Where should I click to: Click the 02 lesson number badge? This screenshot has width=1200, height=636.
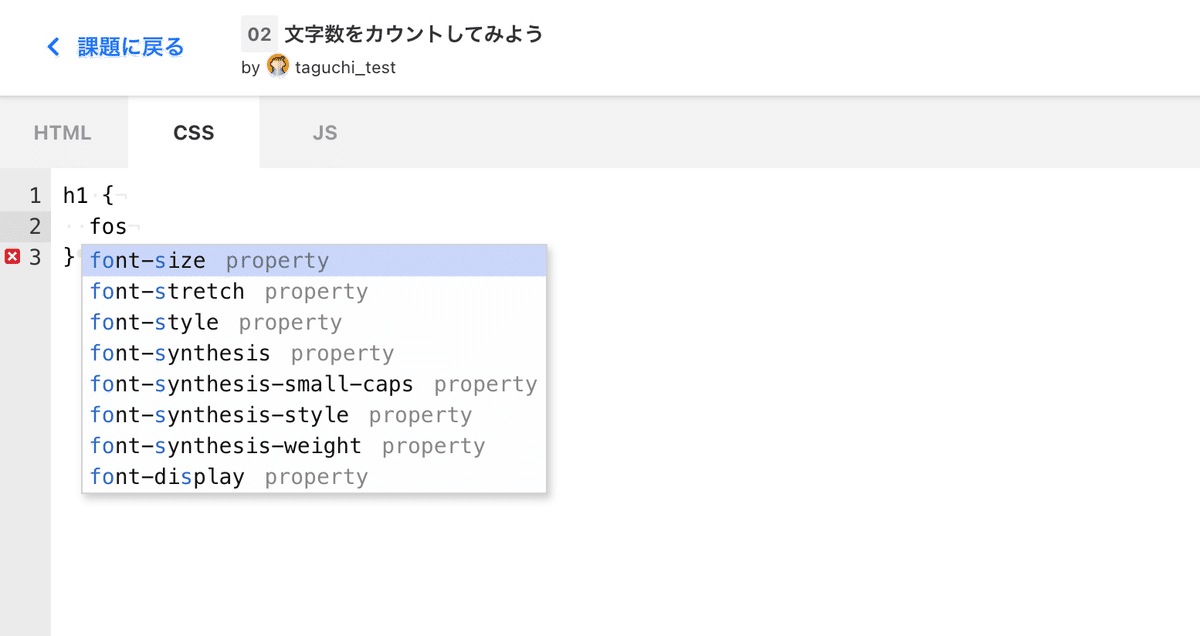click(x=259, y=34)
